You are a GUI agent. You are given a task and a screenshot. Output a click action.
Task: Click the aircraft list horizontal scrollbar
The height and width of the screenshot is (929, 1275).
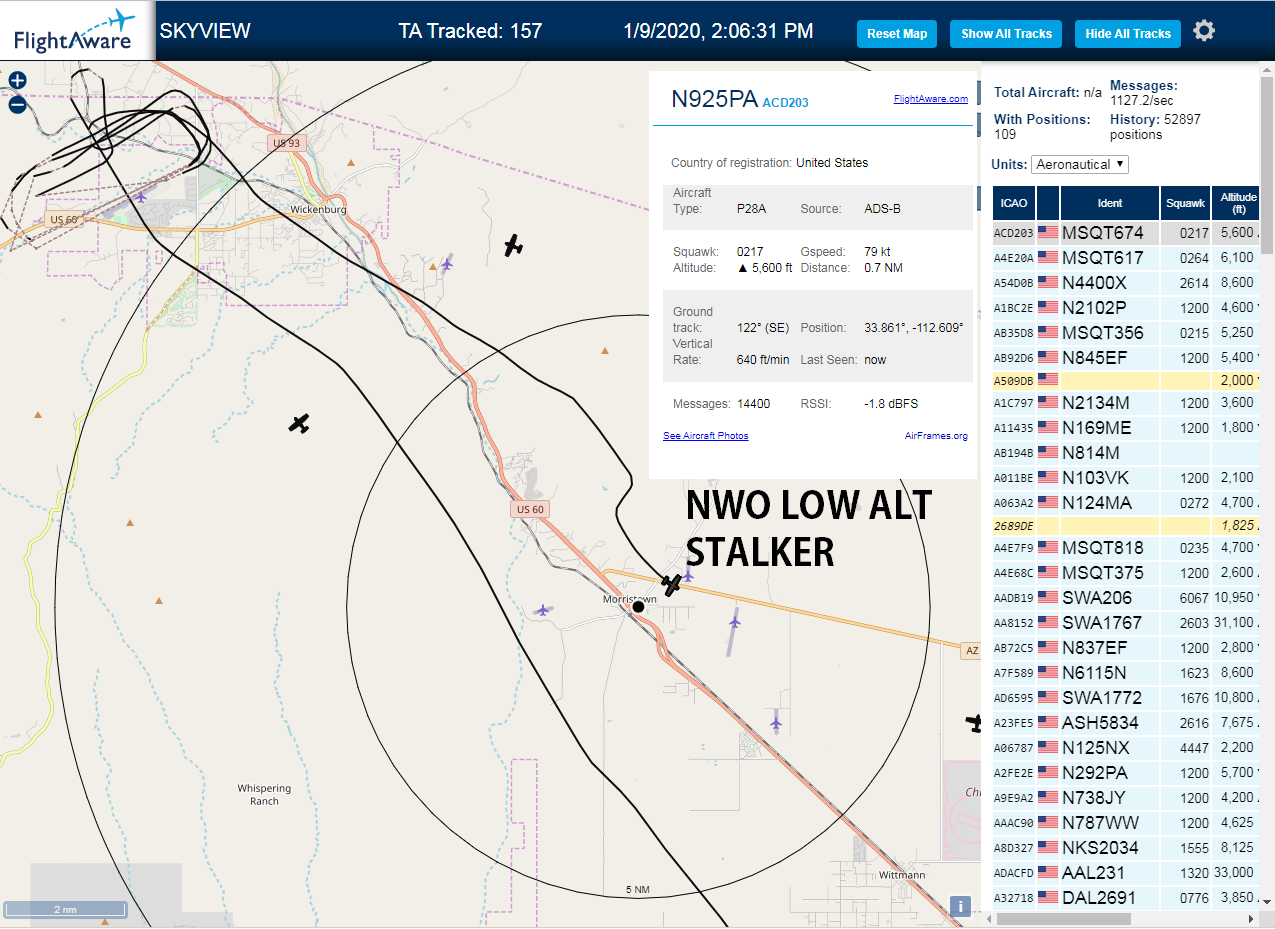(x=1062, y=918)
